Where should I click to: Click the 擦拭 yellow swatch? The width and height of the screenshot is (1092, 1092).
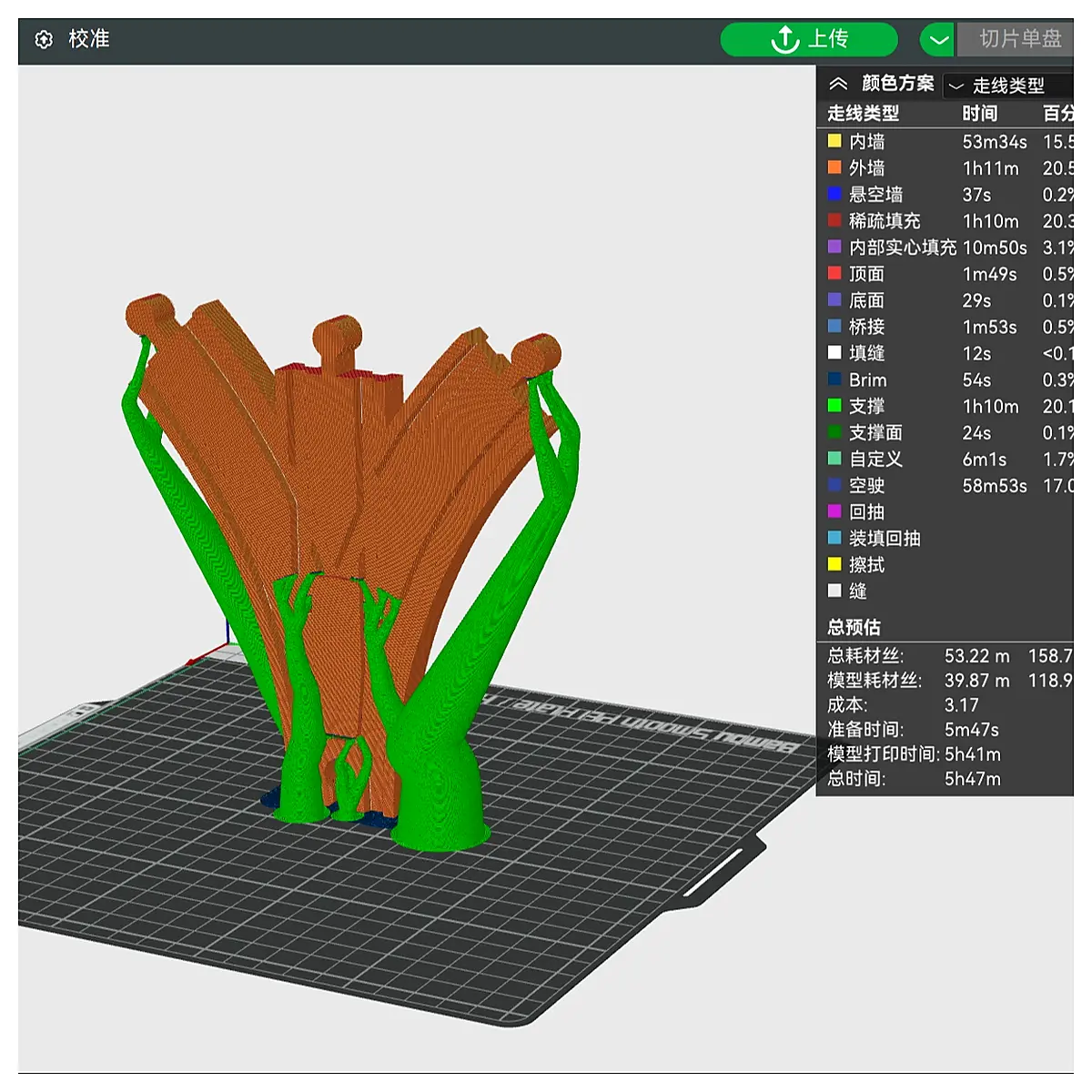tap(834, 564)
